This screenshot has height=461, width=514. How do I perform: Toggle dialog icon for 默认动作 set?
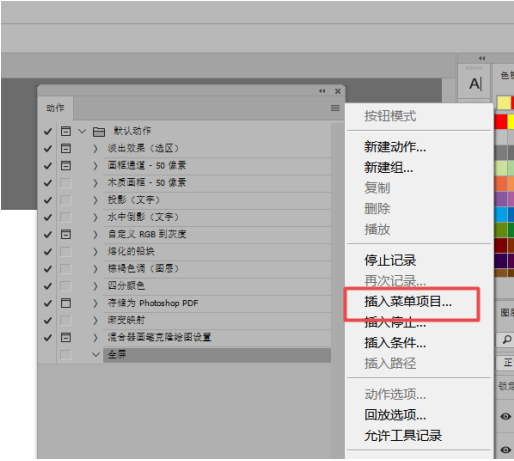point(66,131)
